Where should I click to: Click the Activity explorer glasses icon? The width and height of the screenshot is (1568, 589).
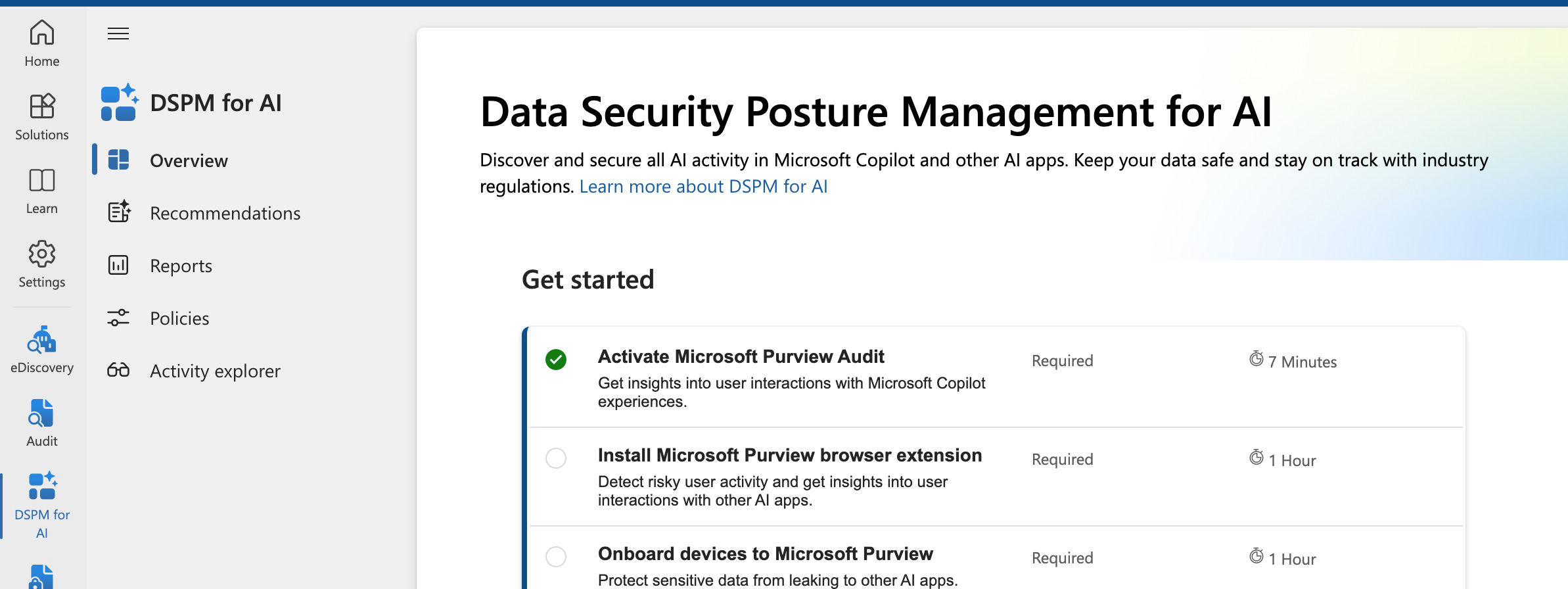pos(118,370)
